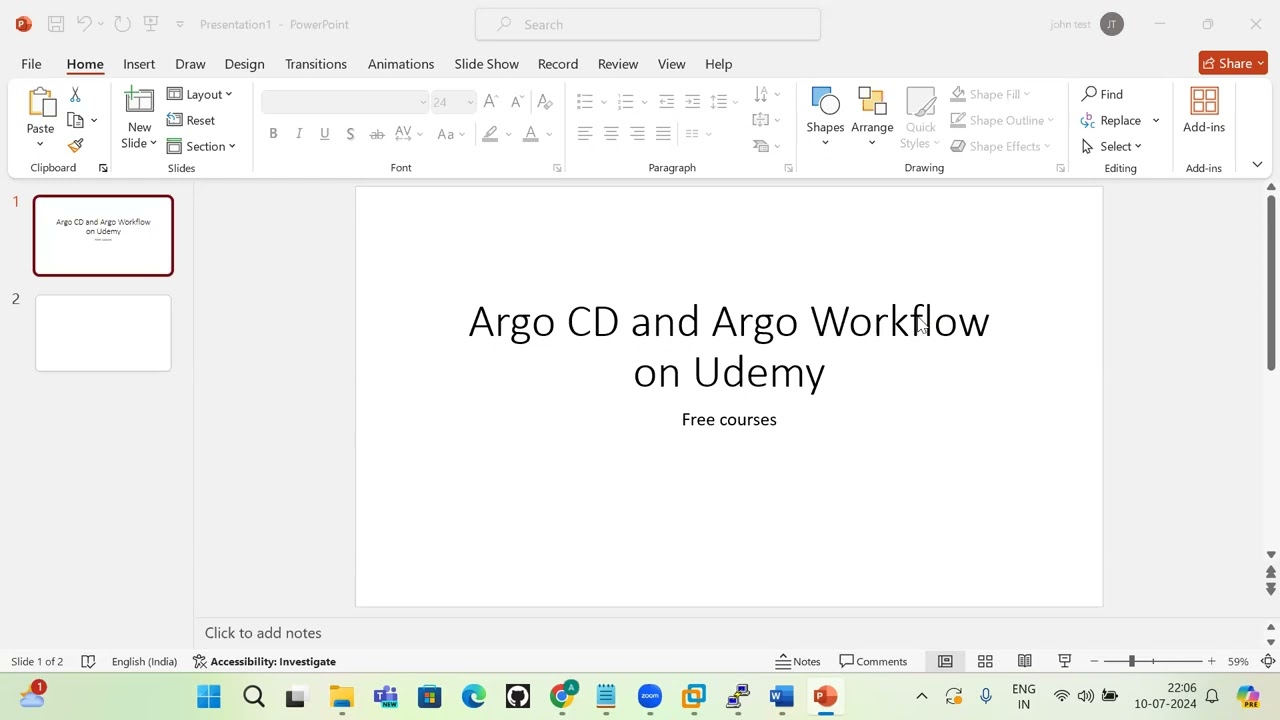
Task: Click the Decrease Font Size icon
Action: 516,101
